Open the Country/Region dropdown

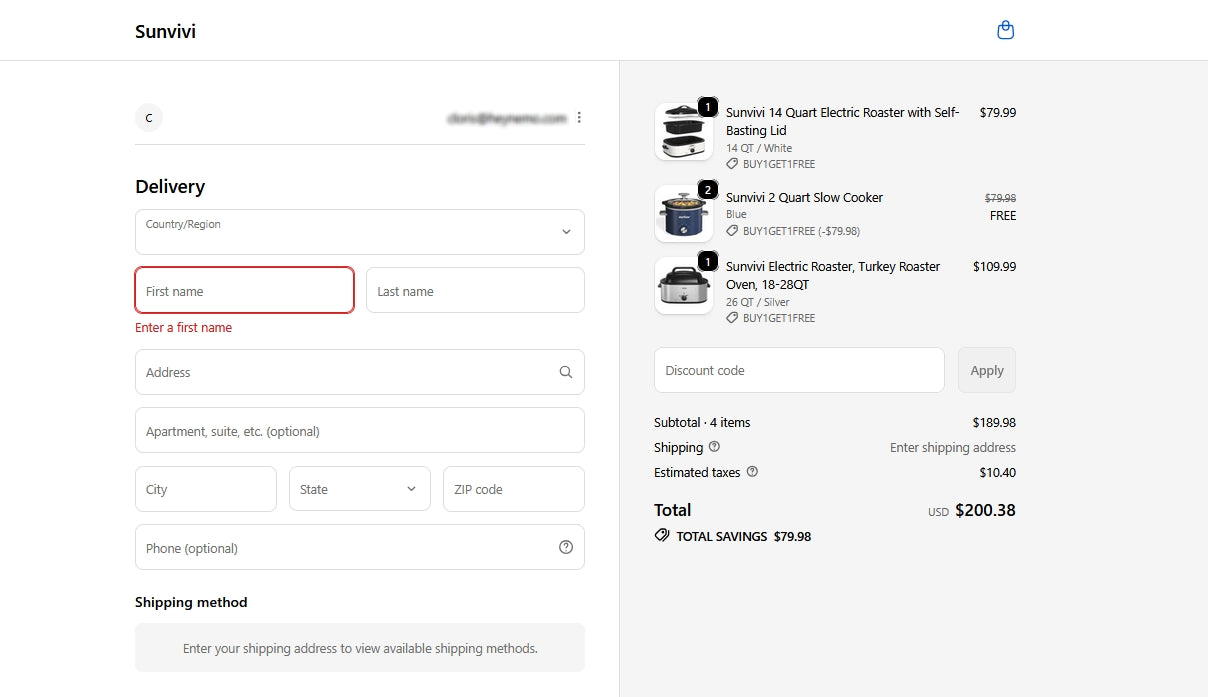(360, 232)
